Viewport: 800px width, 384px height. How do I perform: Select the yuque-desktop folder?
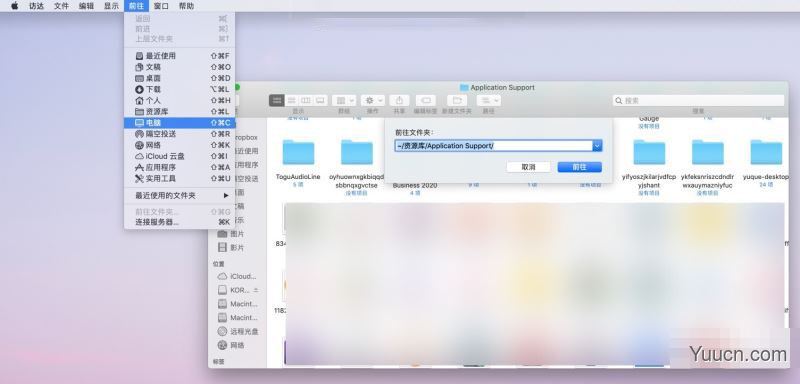[x=766, y=152]
